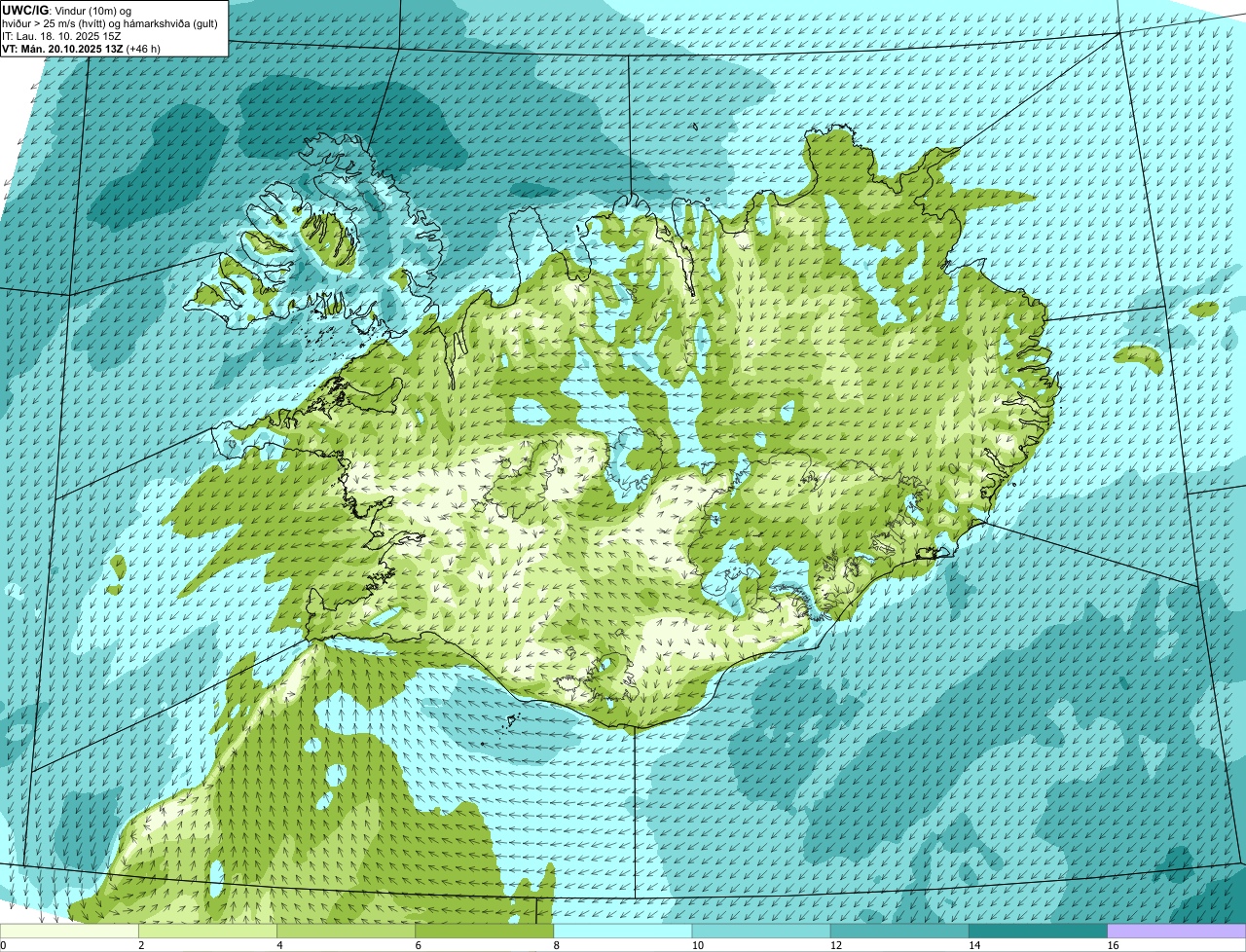Image resolution: width=1246 pixels, height=952 pixels.
Task: Click the 8–10 m/s pale cyan swatch
Action: [x=622, y=931]
